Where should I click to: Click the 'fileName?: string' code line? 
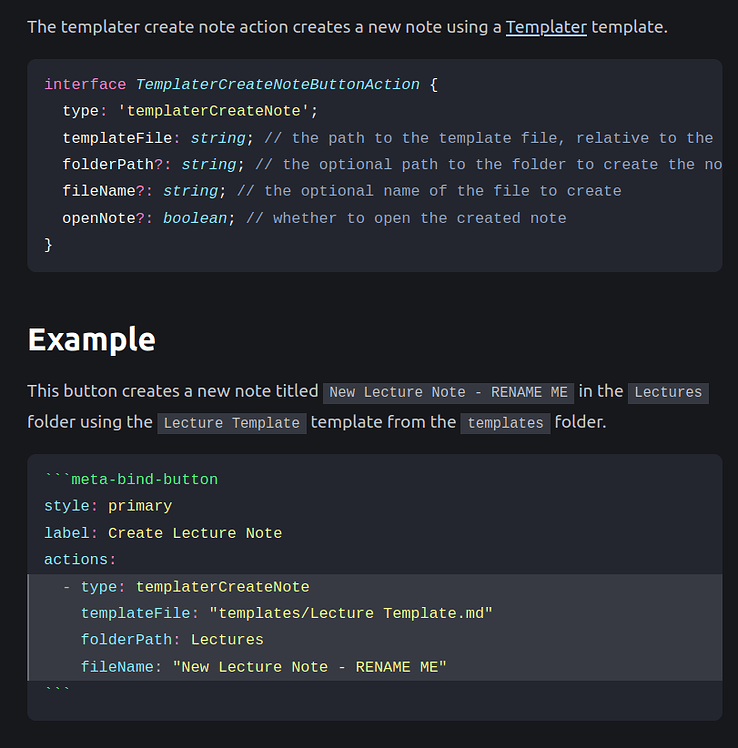342,191
